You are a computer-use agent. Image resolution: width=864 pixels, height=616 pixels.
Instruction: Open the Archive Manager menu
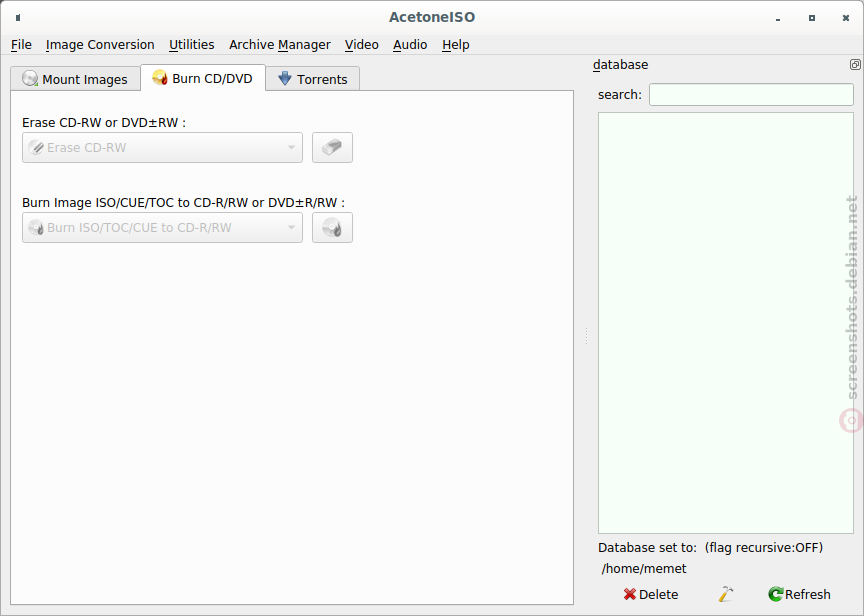point(280,45)
